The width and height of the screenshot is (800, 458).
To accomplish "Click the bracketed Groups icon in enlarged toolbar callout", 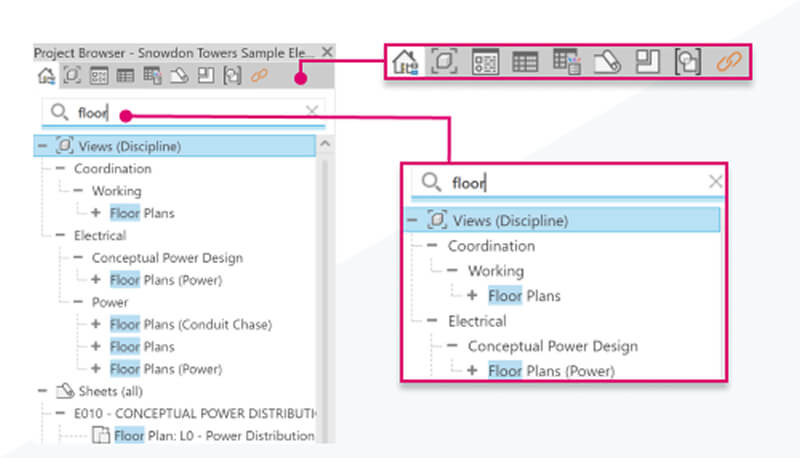I will coord(688,62).
